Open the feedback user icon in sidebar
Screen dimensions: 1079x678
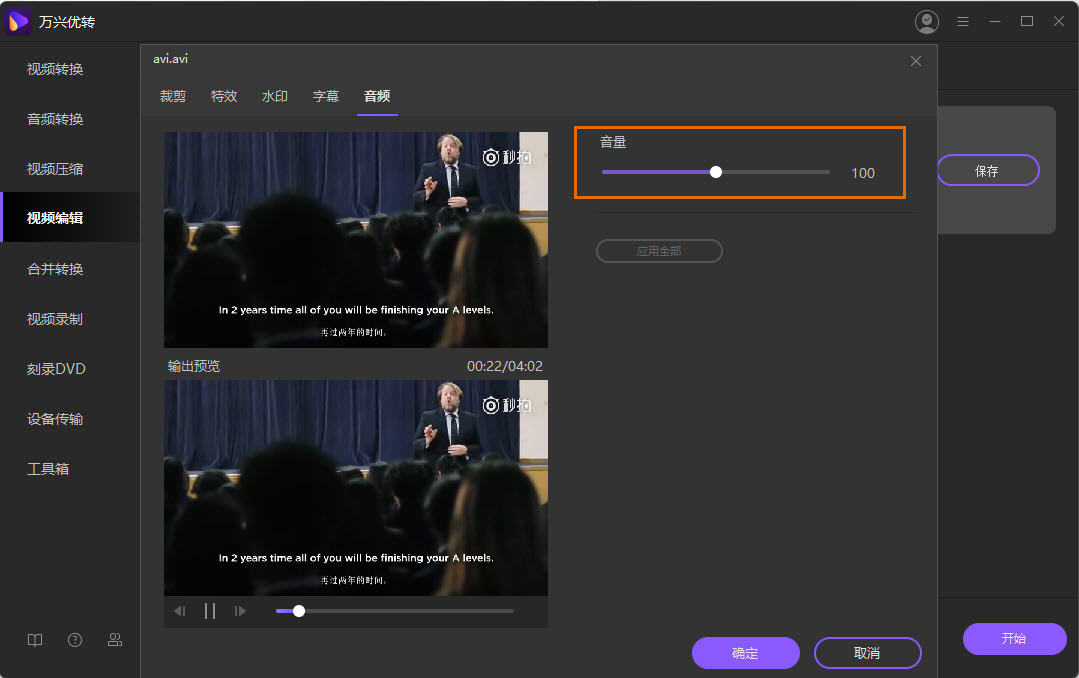(x=115, y=640)
